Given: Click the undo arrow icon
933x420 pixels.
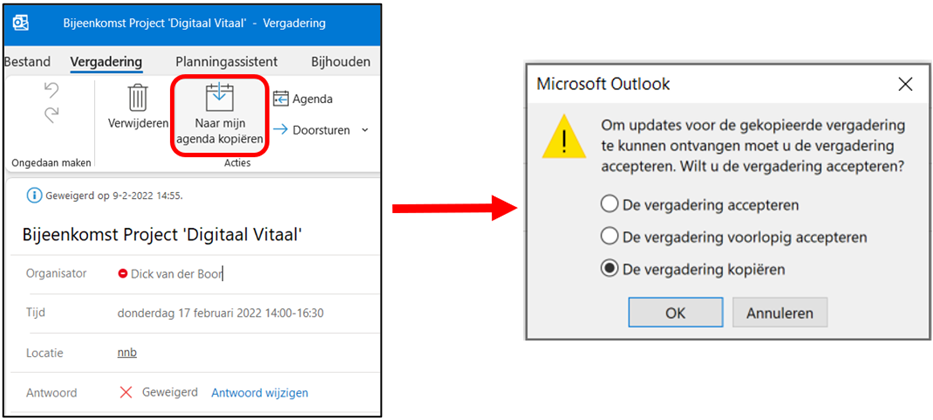Looking at the screenshot, I should [x=52, y=90].
